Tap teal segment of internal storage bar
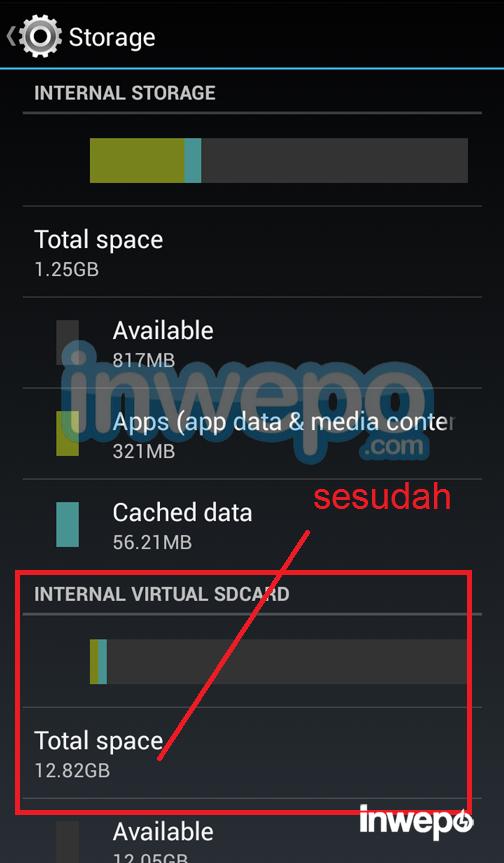The height and width of the screenshot is (863, 504). click(193, 160)
